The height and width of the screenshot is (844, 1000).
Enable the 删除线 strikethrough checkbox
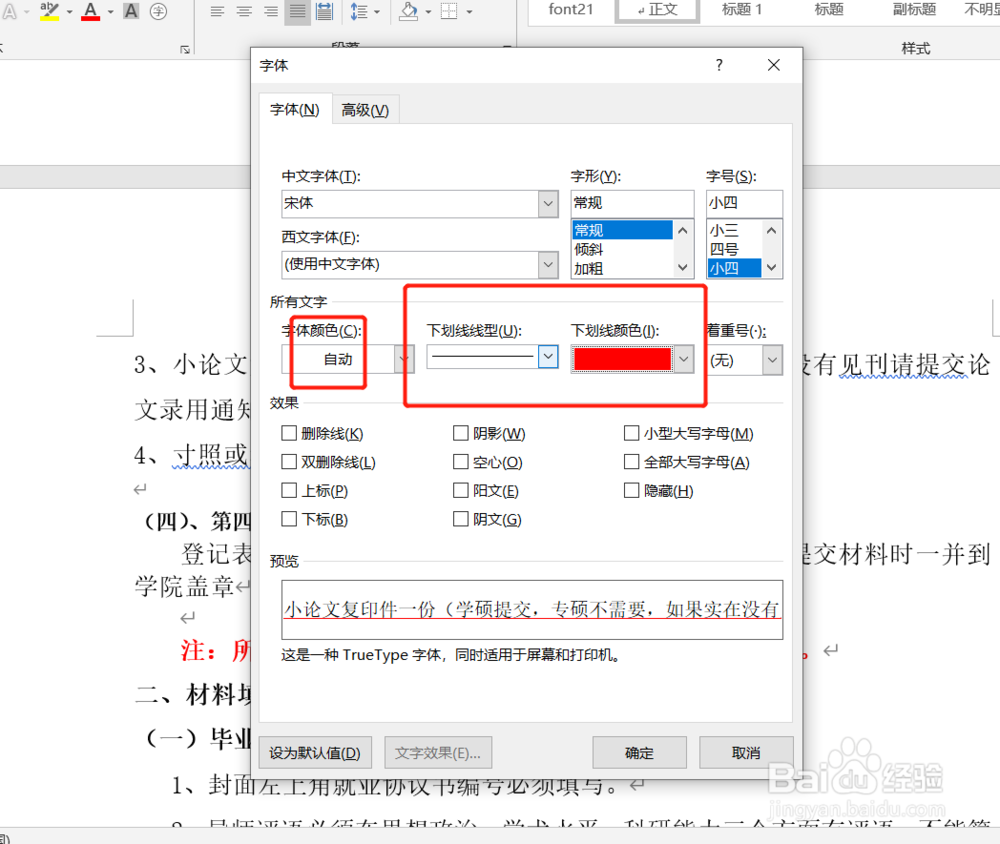pyautogui.click(x=290, y=433)
